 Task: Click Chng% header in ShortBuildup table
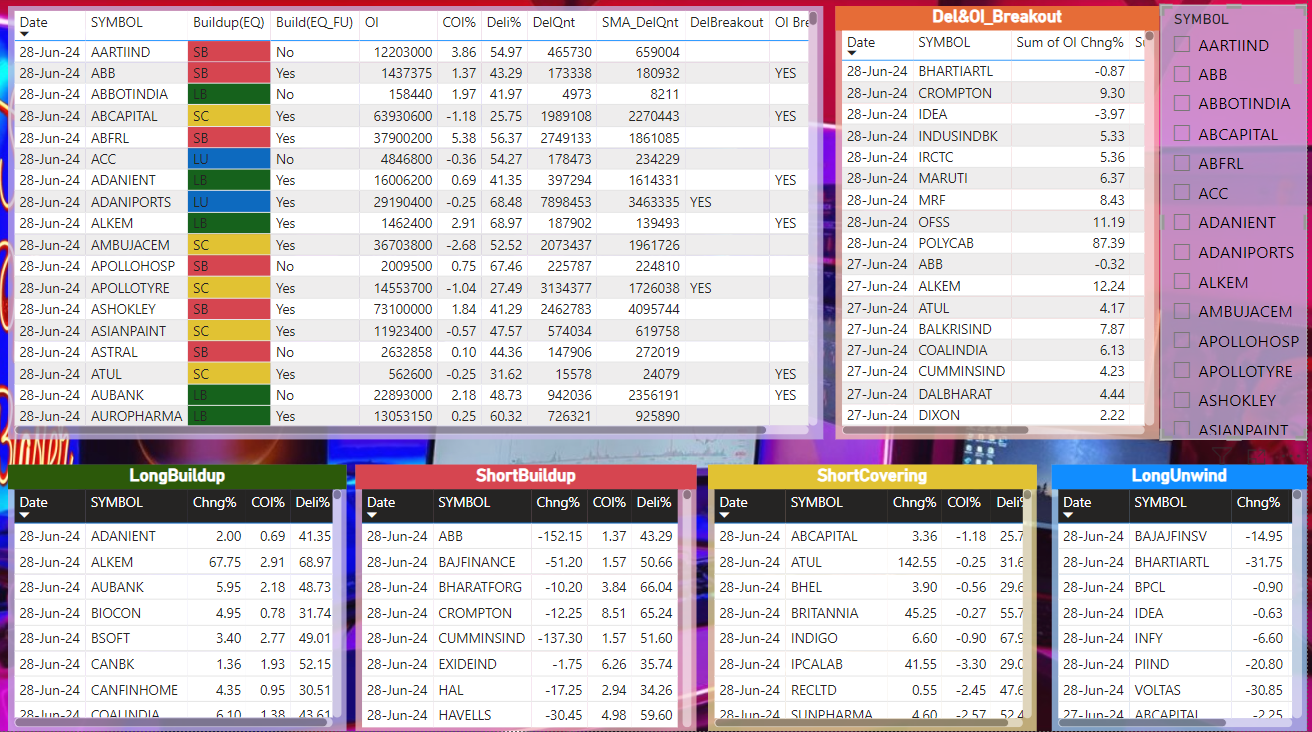557,502
